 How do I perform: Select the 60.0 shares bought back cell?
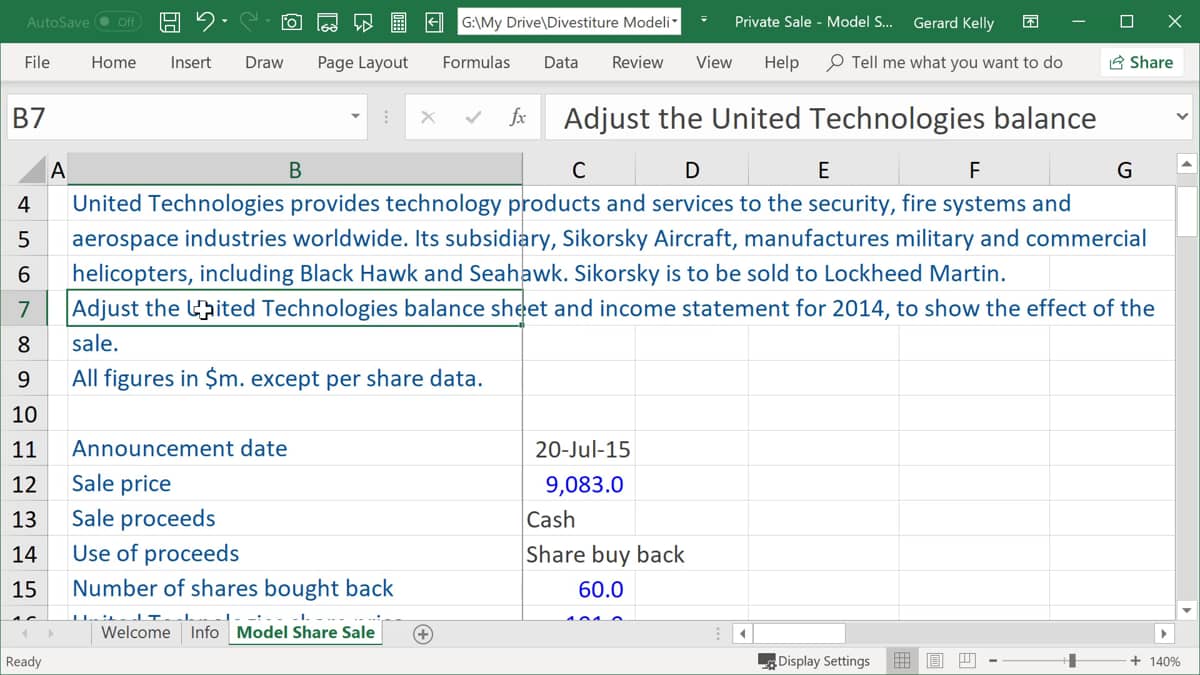(579, 589)
